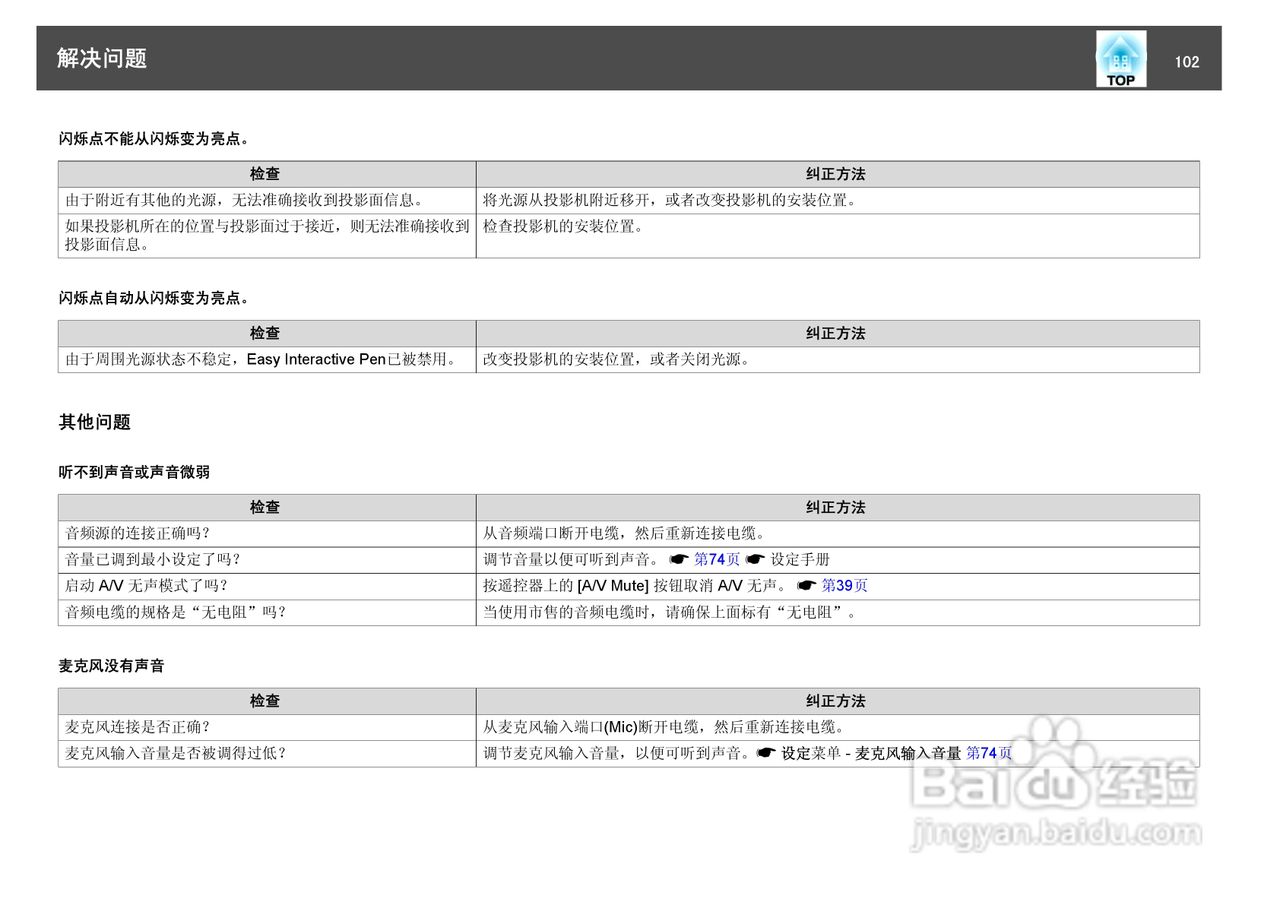Viewport: 1280px width, 905px height.
Task: Click the TOP home icon
Action: 1121,58
